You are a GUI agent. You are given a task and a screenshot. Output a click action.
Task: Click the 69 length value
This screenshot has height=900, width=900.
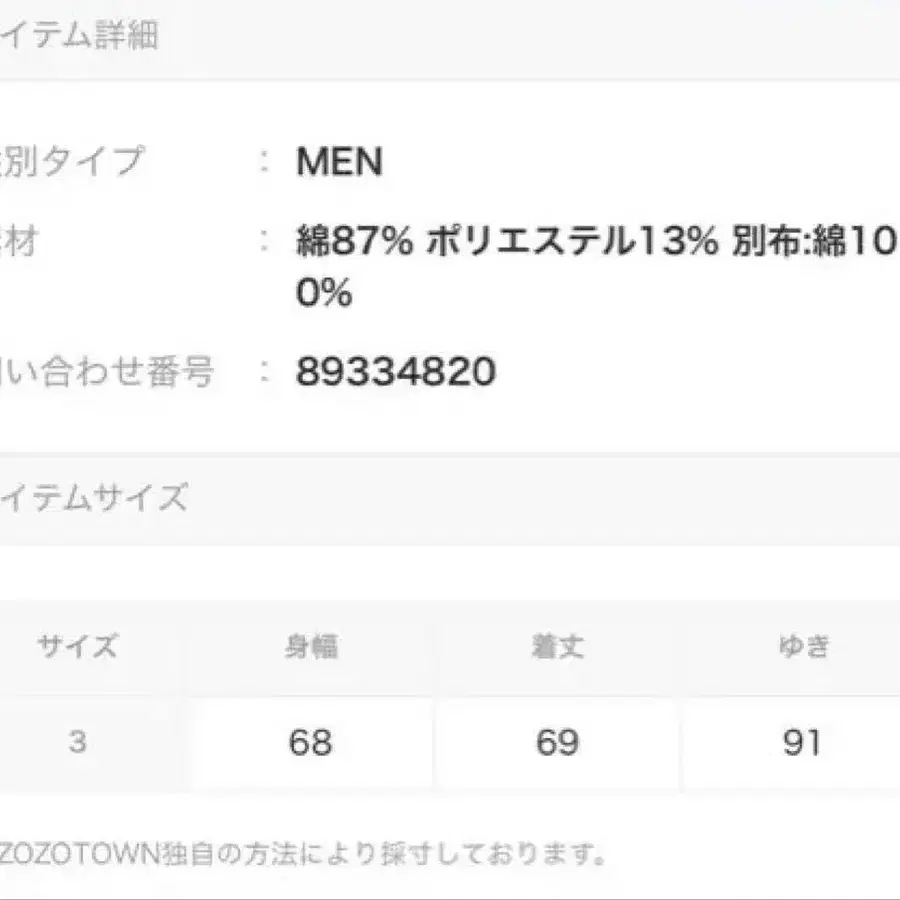[x=557, y=743]
